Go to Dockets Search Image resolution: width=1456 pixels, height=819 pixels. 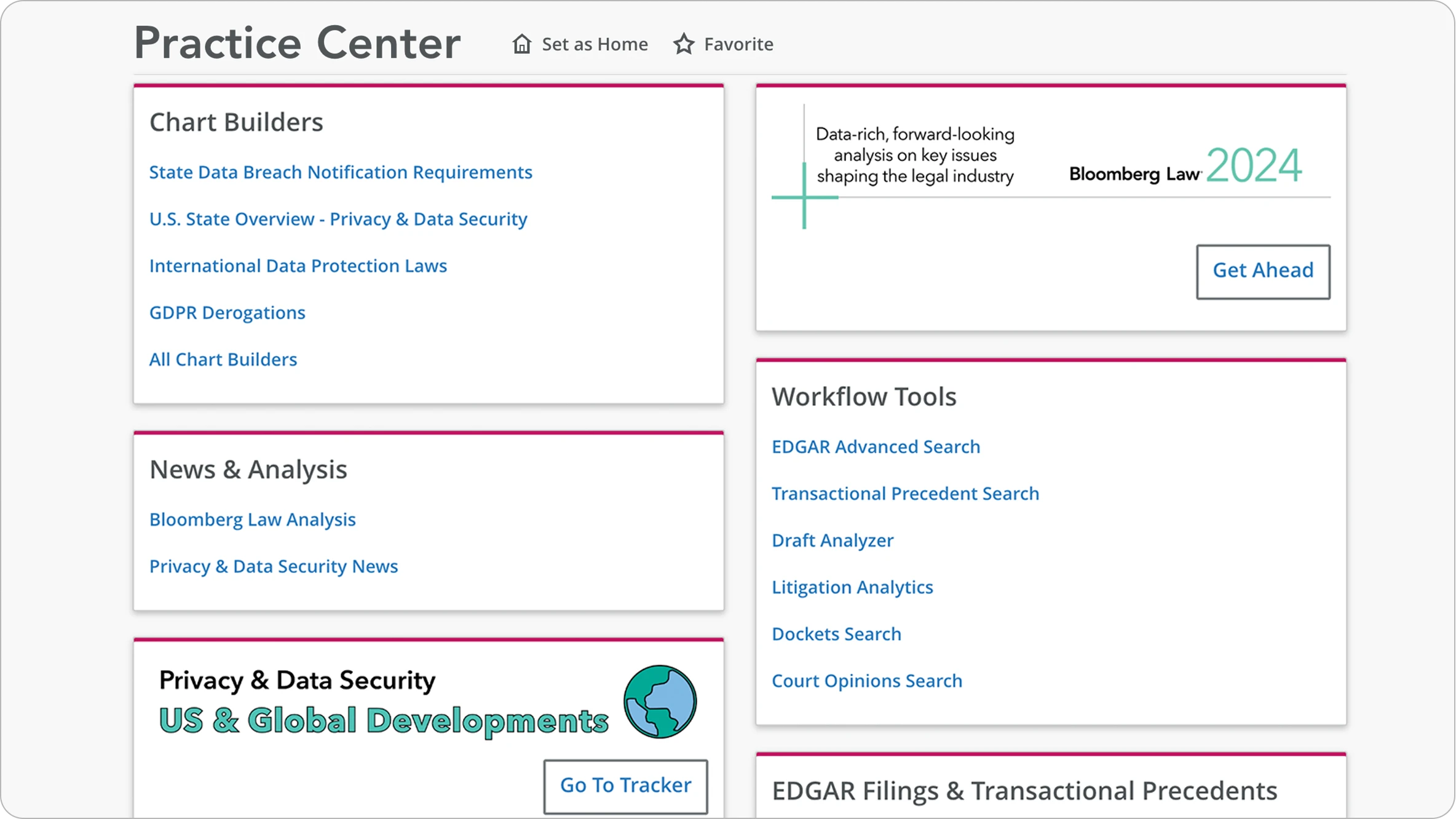[836, 634]
